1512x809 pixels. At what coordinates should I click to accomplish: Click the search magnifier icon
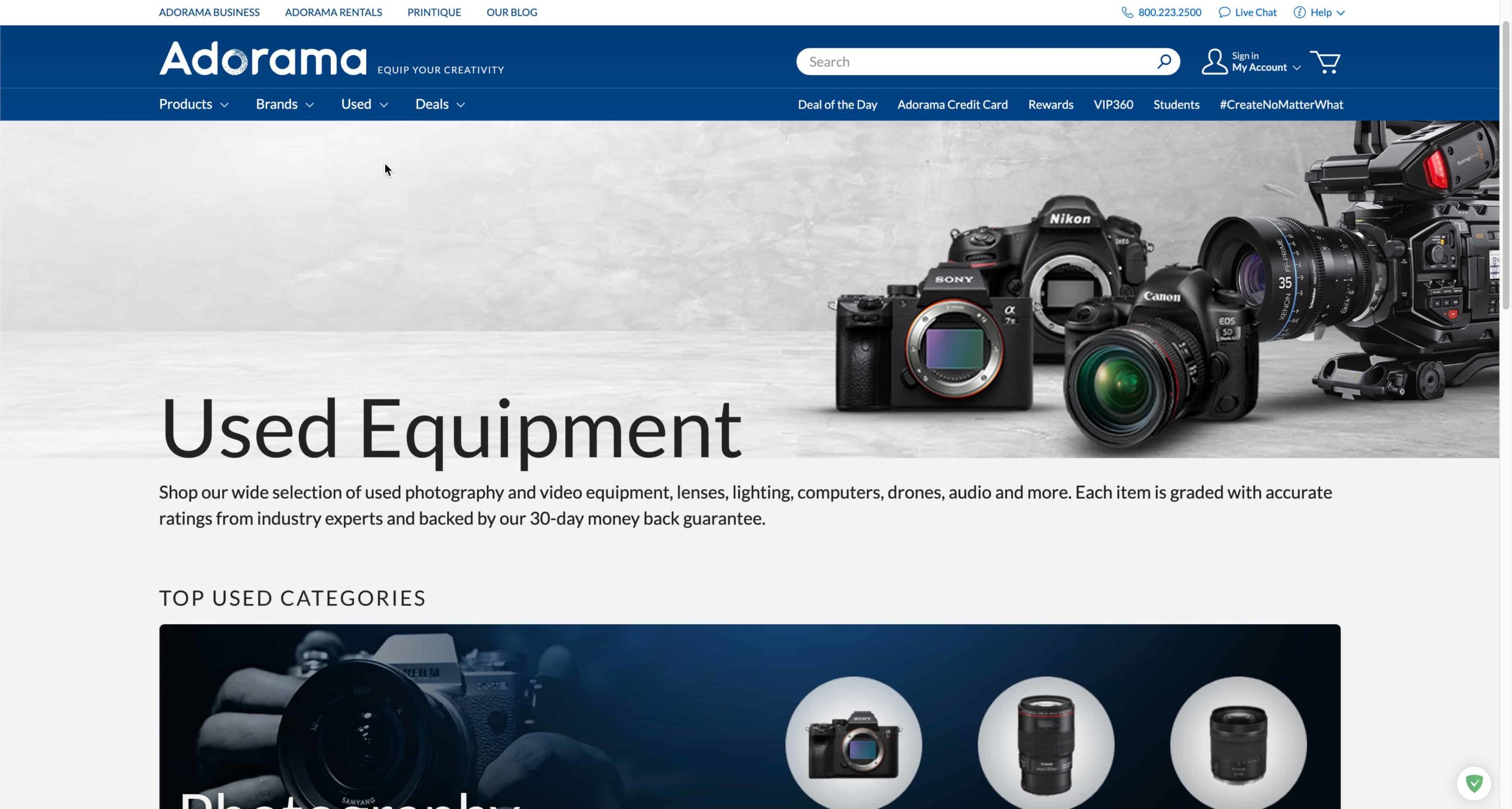pos(1164,61)
